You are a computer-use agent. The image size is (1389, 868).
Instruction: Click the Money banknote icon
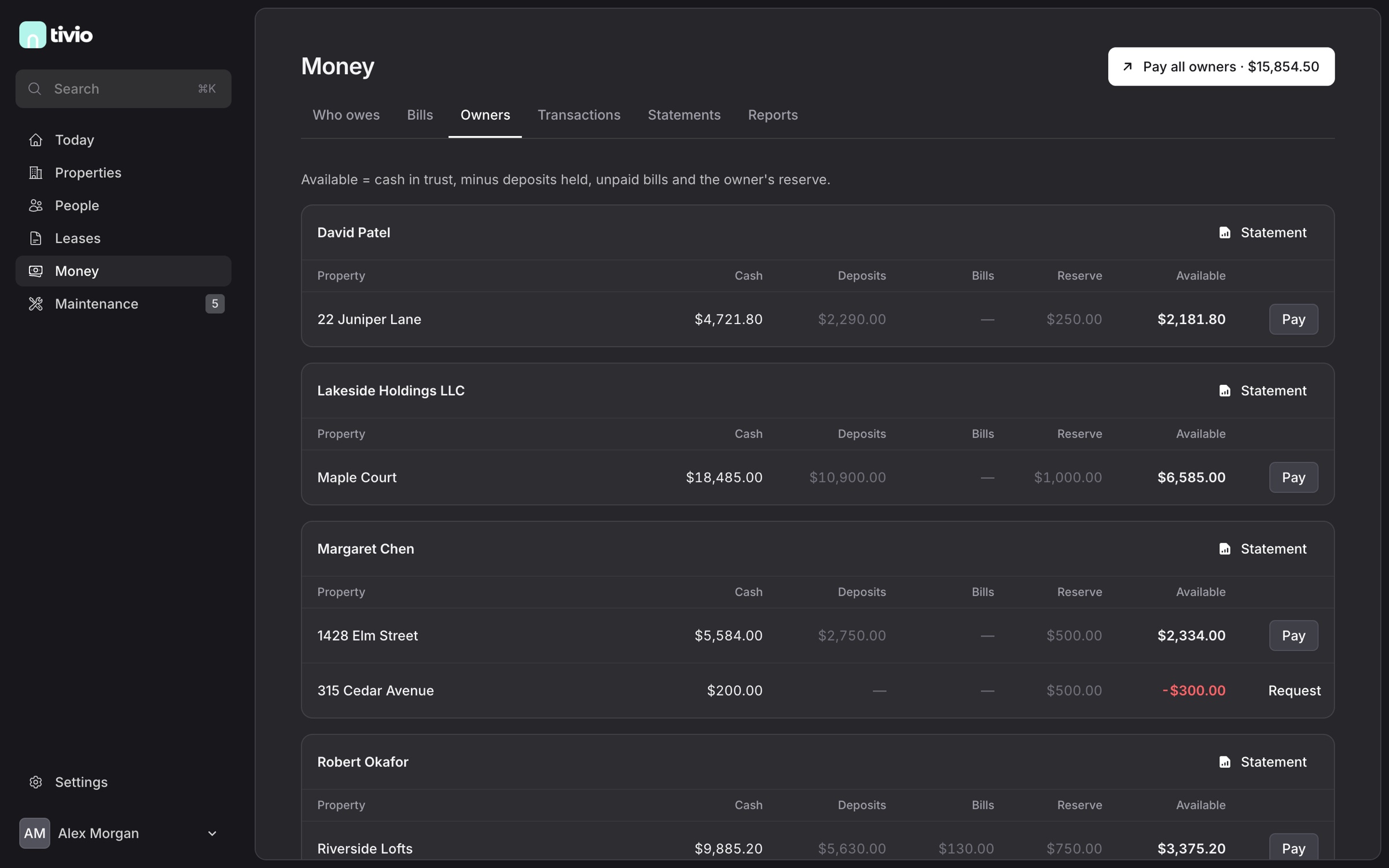tap(36, 271)
